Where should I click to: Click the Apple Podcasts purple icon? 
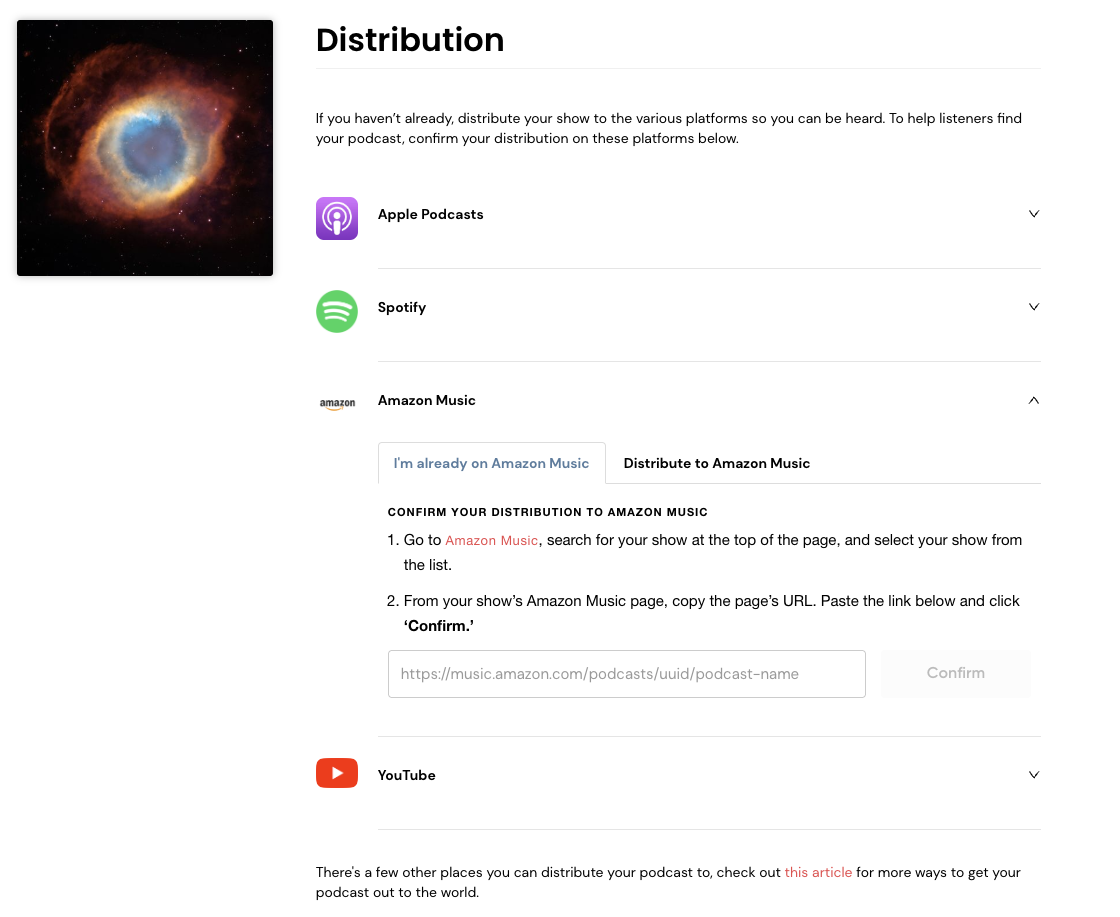(336, 219)
